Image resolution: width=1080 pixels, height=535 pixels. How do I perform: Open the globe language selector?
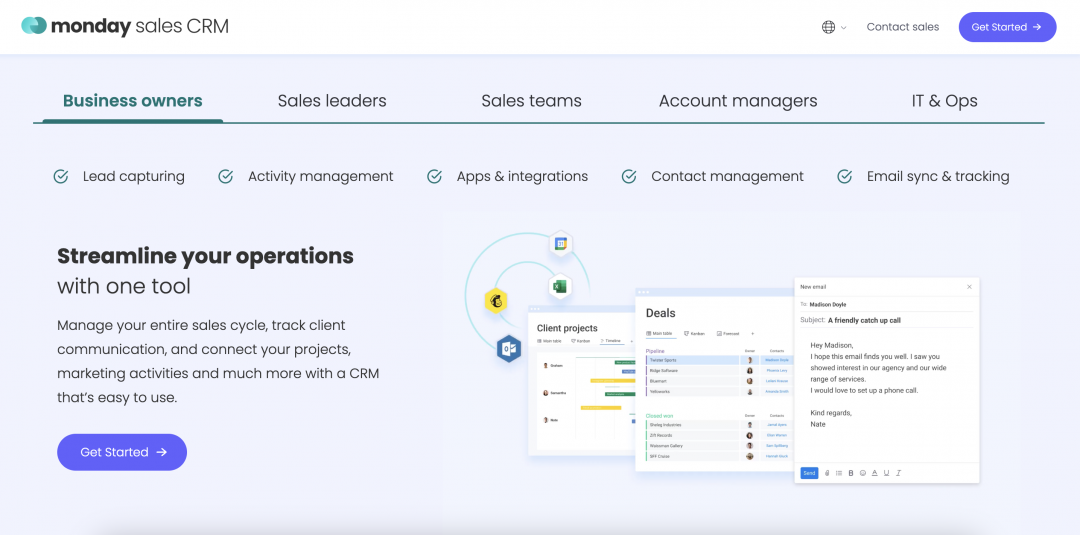click(x=828, y=28)
